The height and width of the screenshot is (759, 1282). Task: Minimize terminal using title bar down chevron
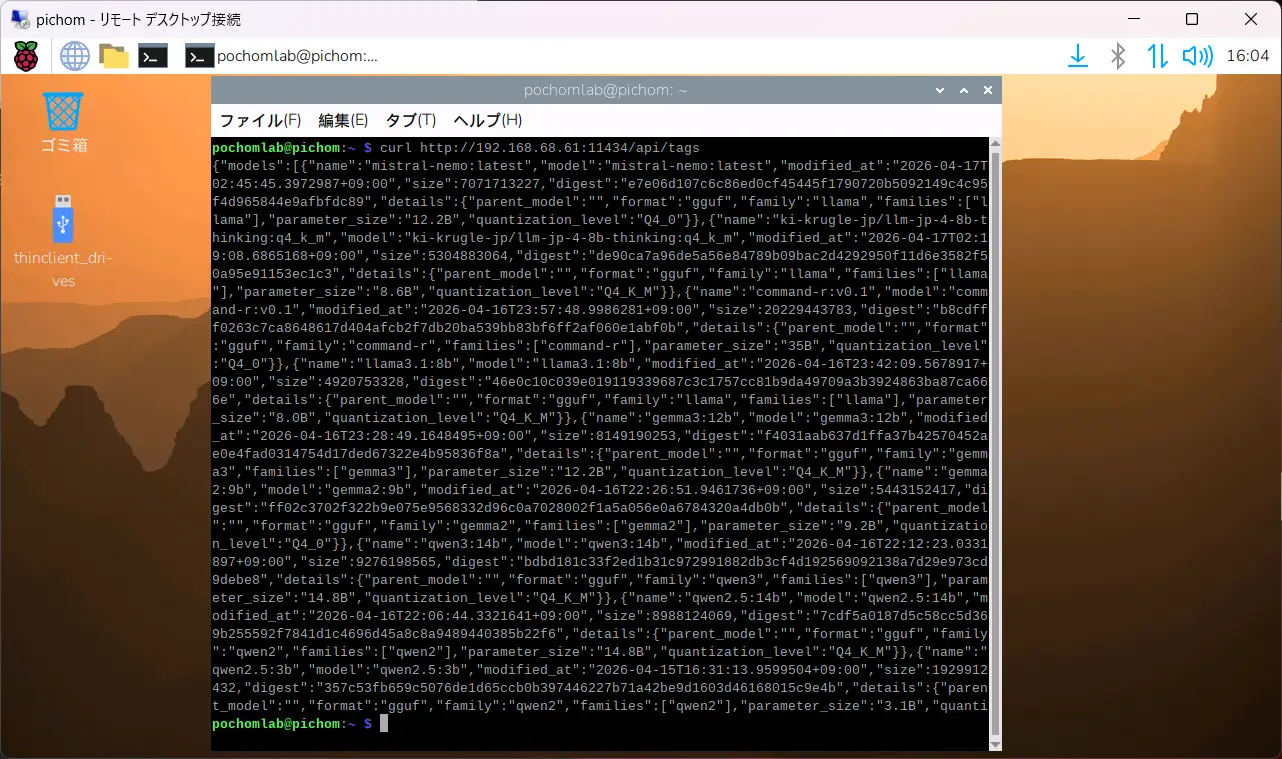coord(940,90)
